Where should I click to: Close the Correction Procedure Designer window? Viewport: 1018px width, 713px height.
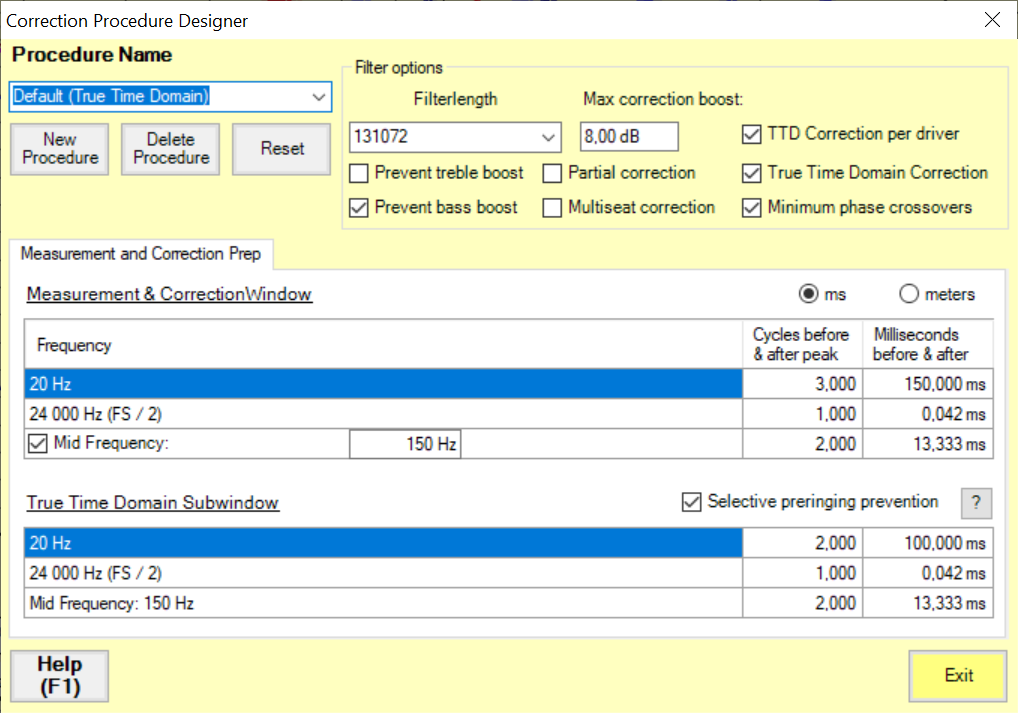[992, 19]
